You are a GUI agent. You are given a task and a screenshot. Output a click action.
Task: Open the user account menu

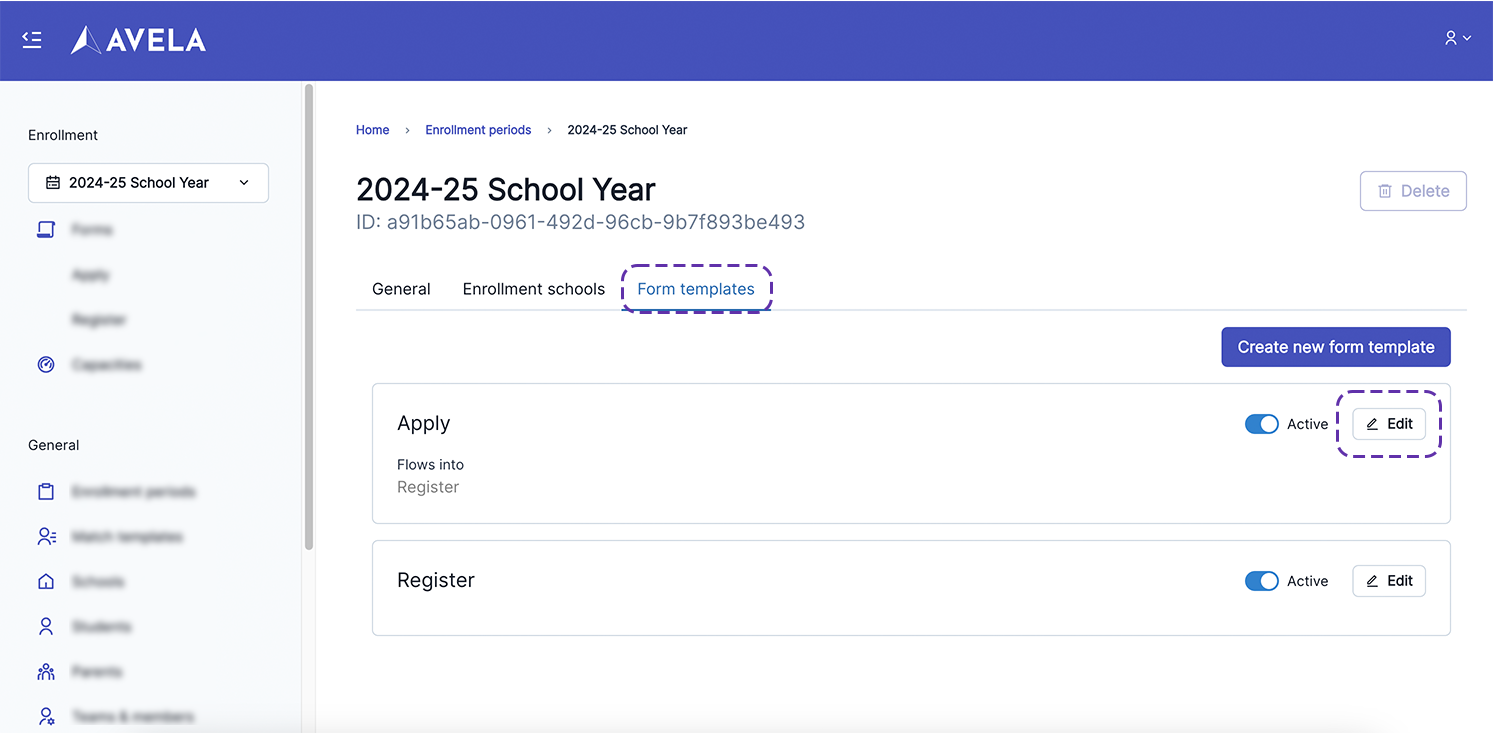tap(1457, 38)
